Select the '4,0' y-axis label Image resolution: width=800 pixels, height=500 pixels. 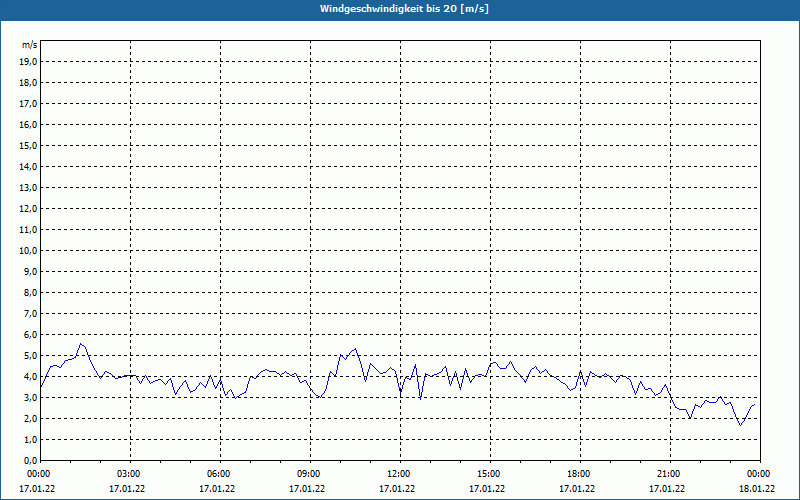30,377
